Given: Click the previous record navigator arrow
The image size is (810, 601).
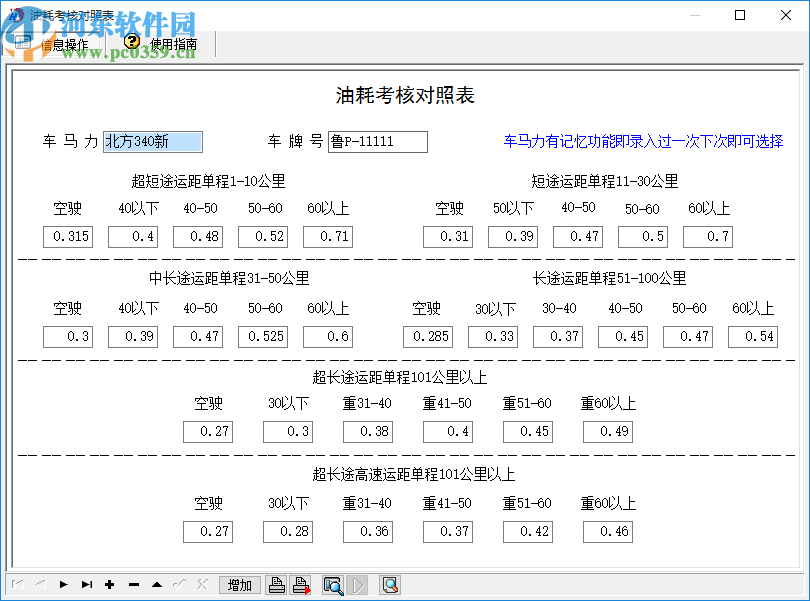Looking at the screenshot, I should click(40, 585).
